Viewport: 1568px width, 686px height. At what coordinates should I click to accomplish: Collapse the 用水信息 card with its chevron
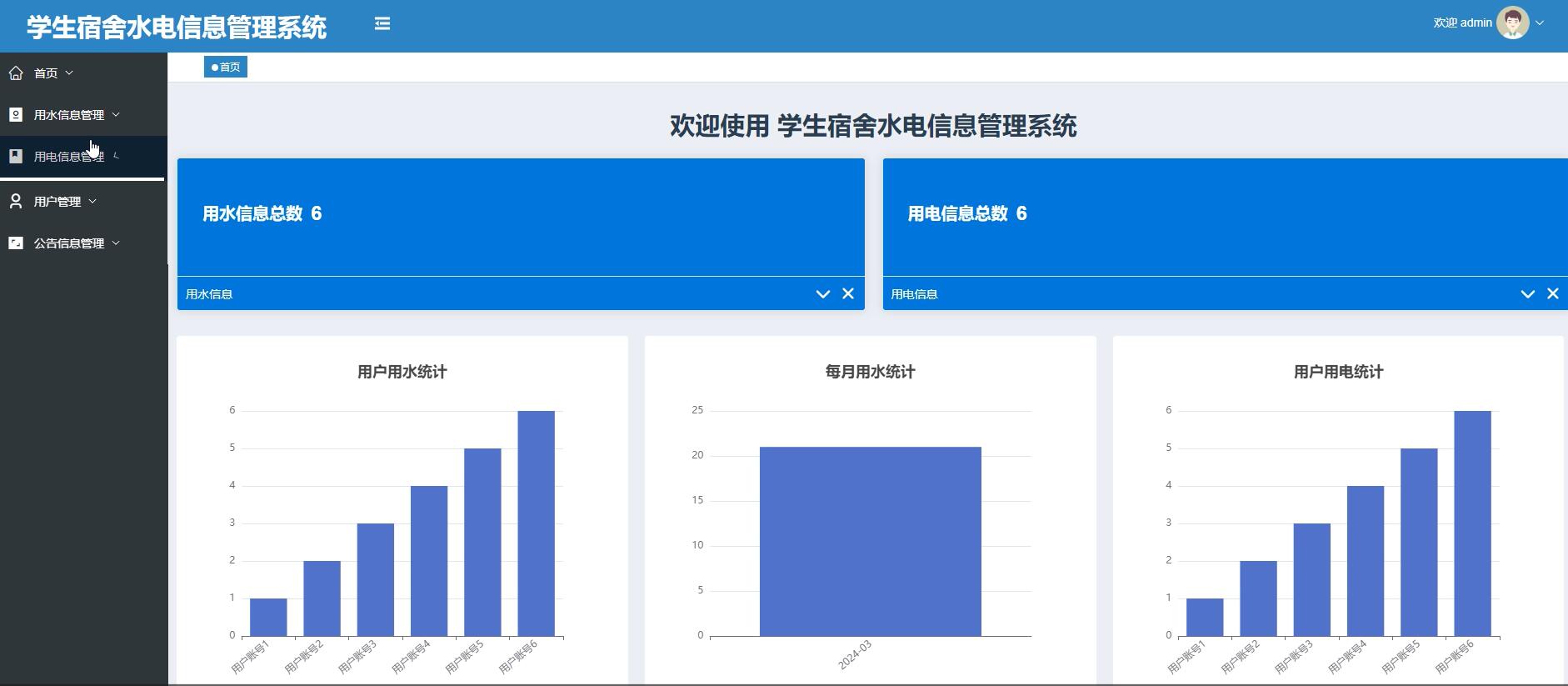click(x=823, y=293)
